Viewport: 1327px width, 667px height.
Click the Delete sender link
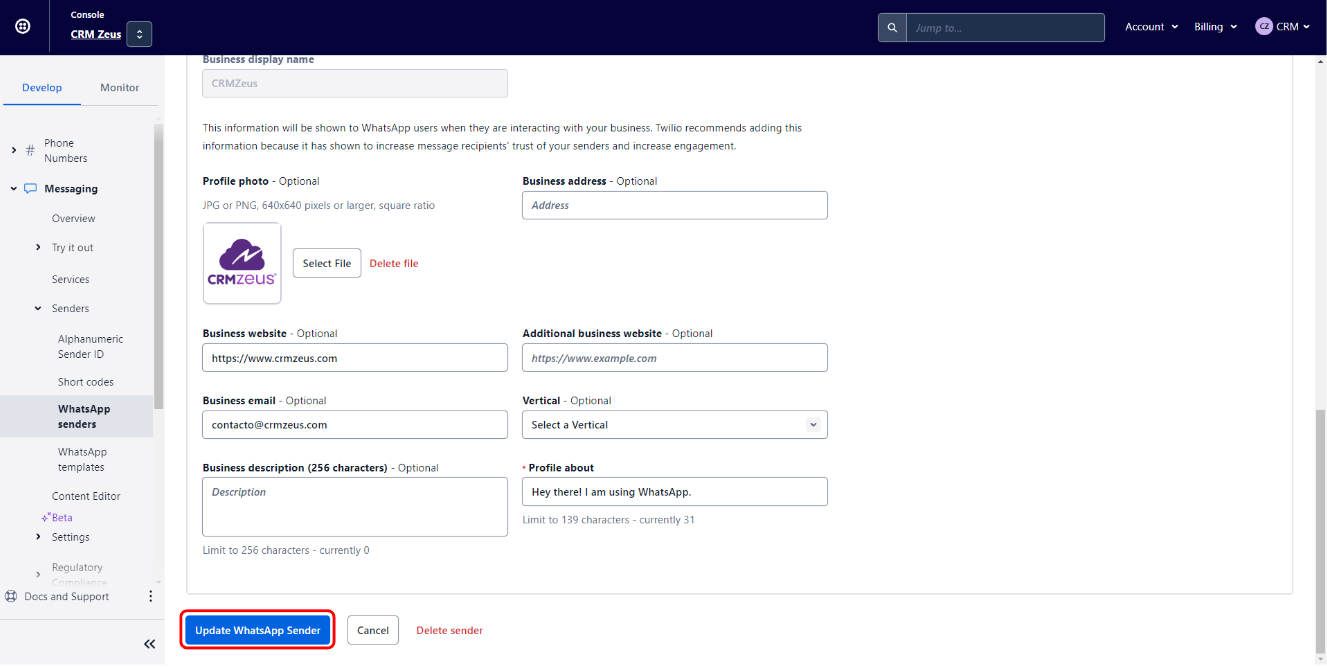click(x=449, y=631)
